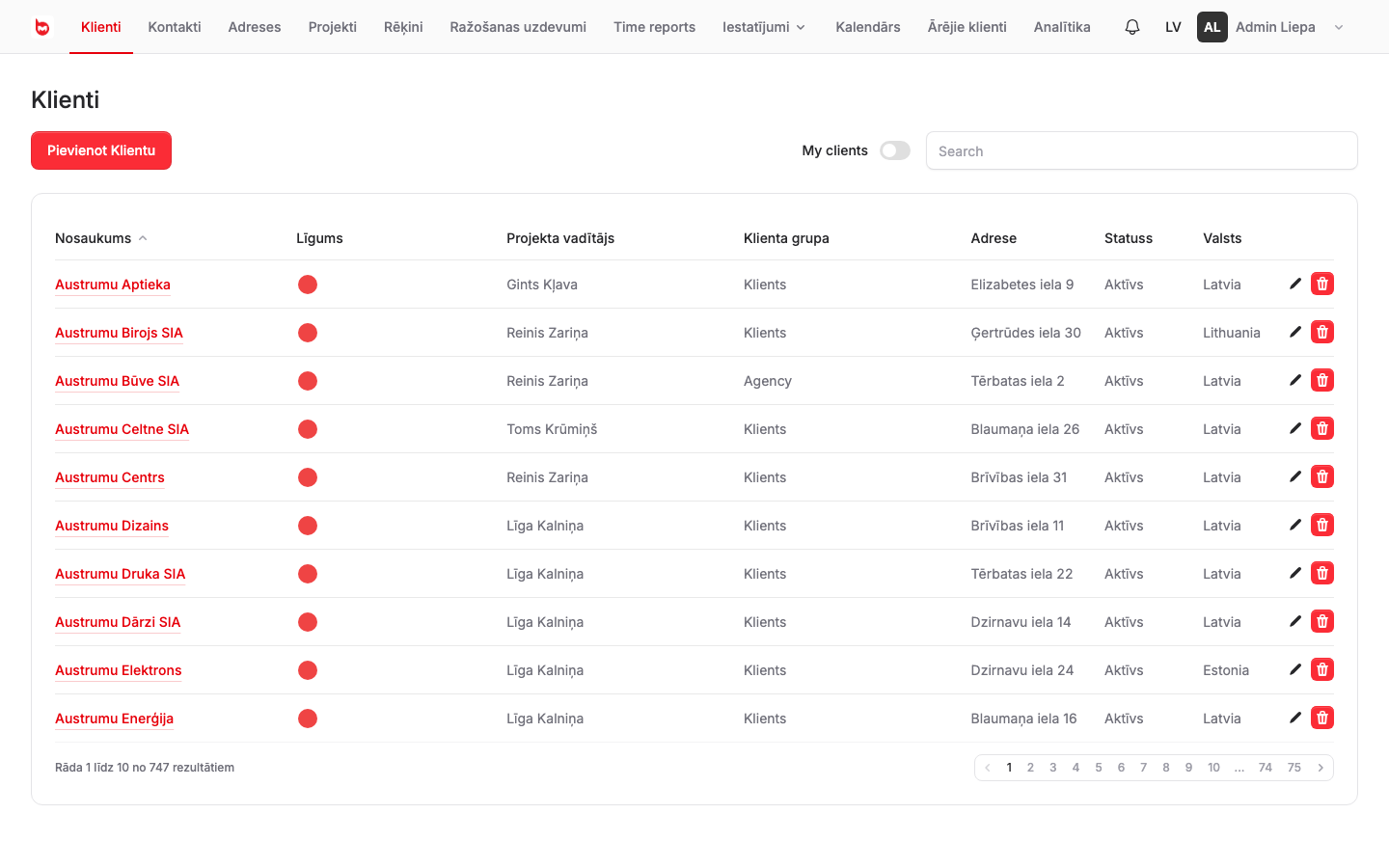1389x868 pixels.
Task: Delete Austrumu Enerģija trash icon
Action: point(1322,718)
